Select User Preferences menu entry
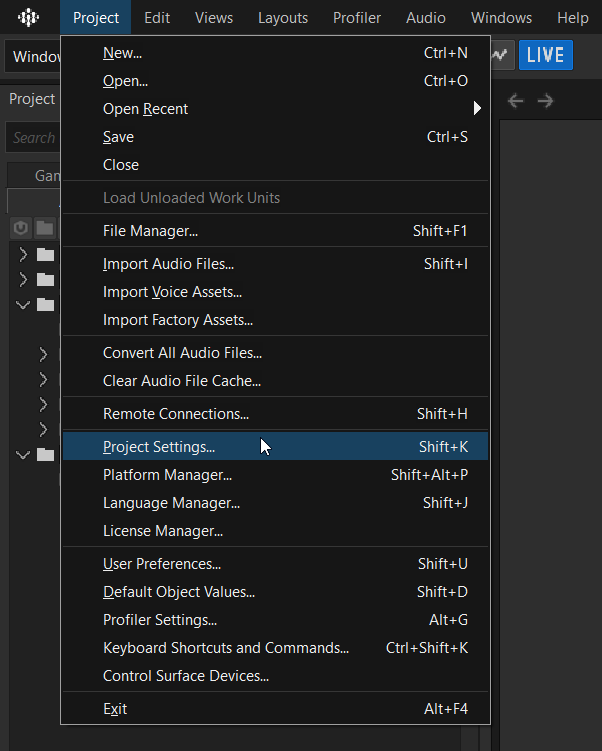The image size is (602, 751). (x=162, y=564)
